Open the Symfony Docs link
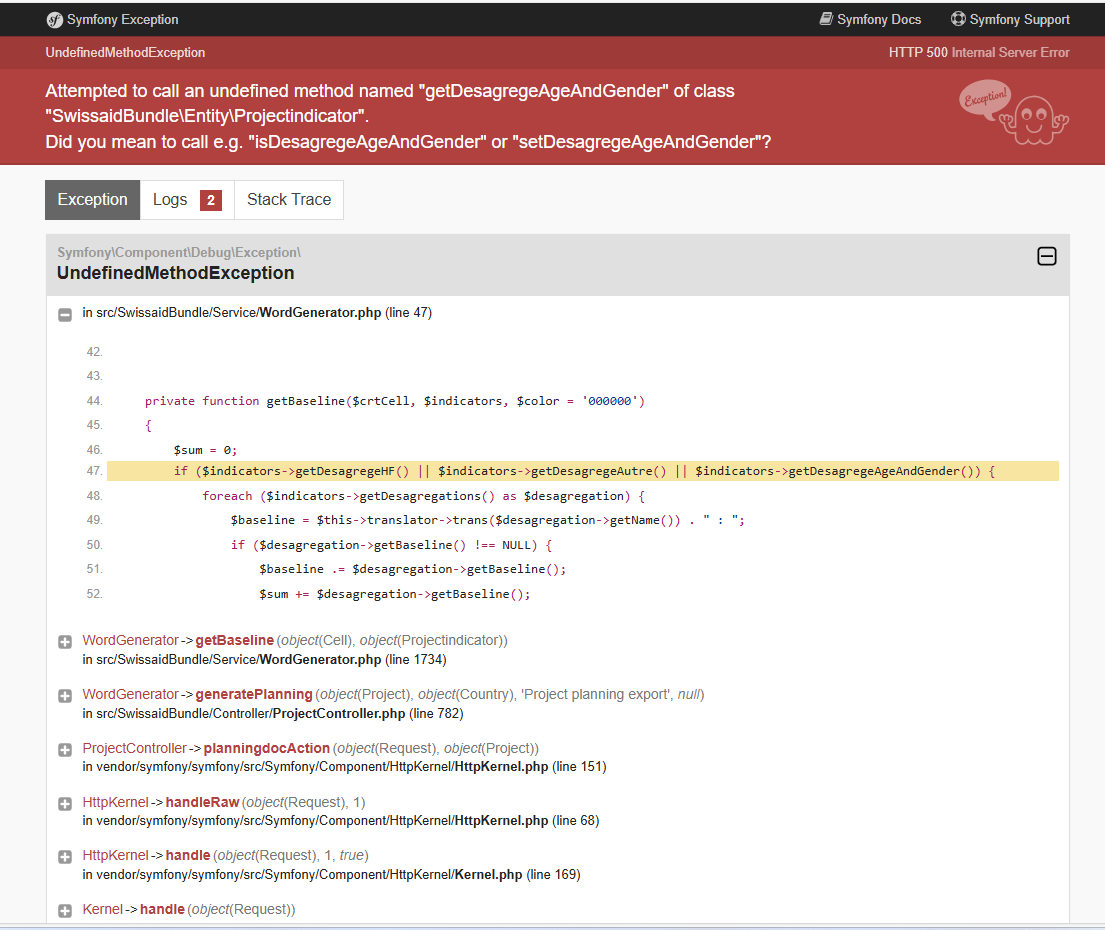 (870, 20)
